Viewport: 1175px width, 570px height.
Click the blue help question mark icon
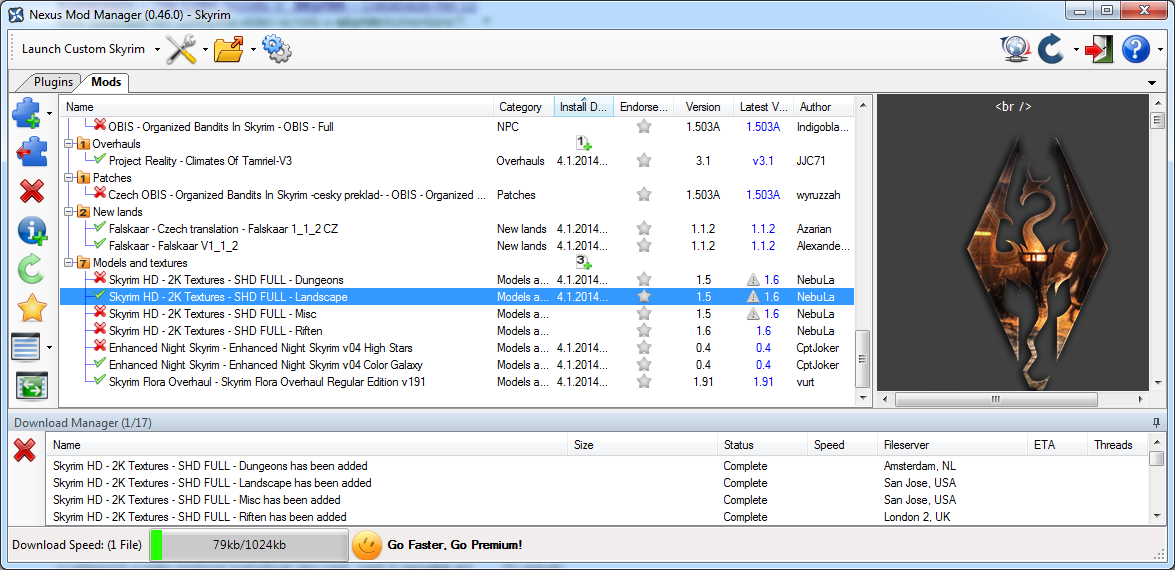click(x=1136, y=49)
